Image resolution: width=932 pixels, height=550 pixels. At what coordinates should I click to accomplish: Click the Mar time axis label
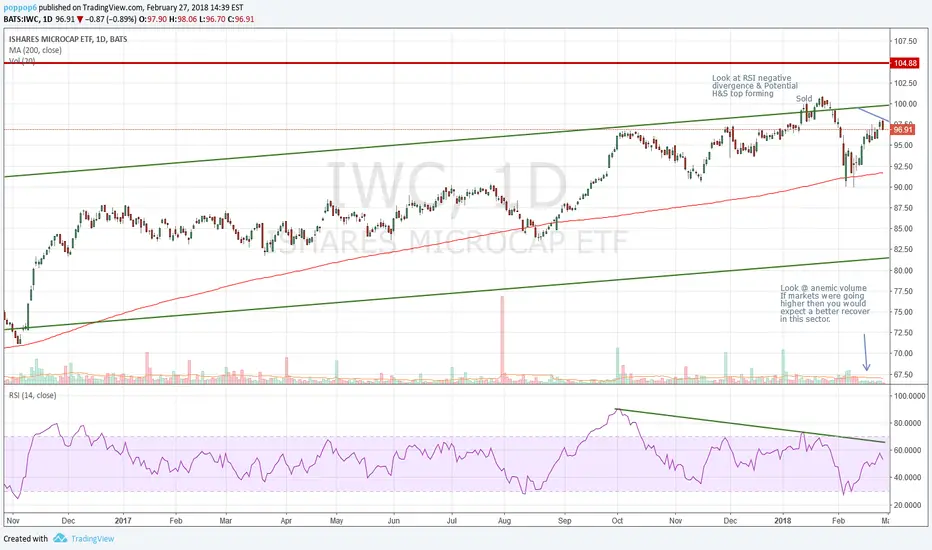(226, 520)
